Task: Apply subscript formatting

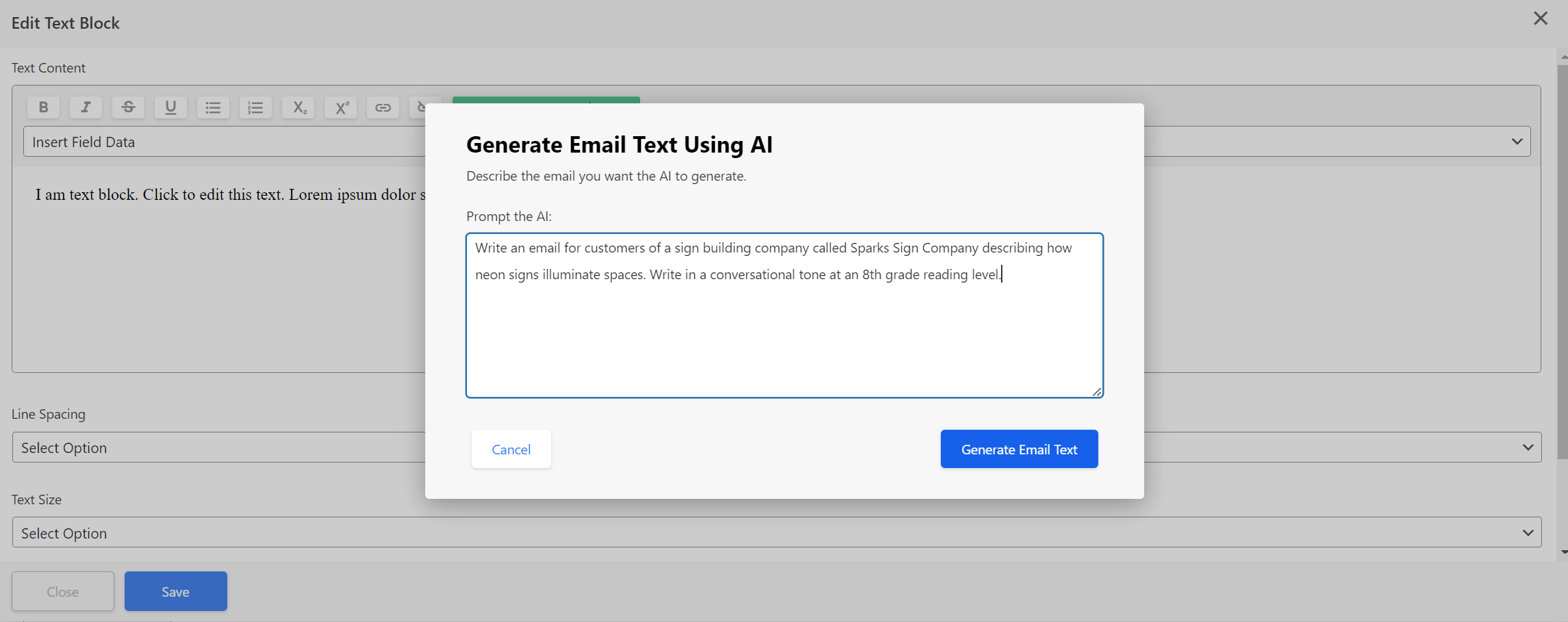Action: (x=298, y=107)
